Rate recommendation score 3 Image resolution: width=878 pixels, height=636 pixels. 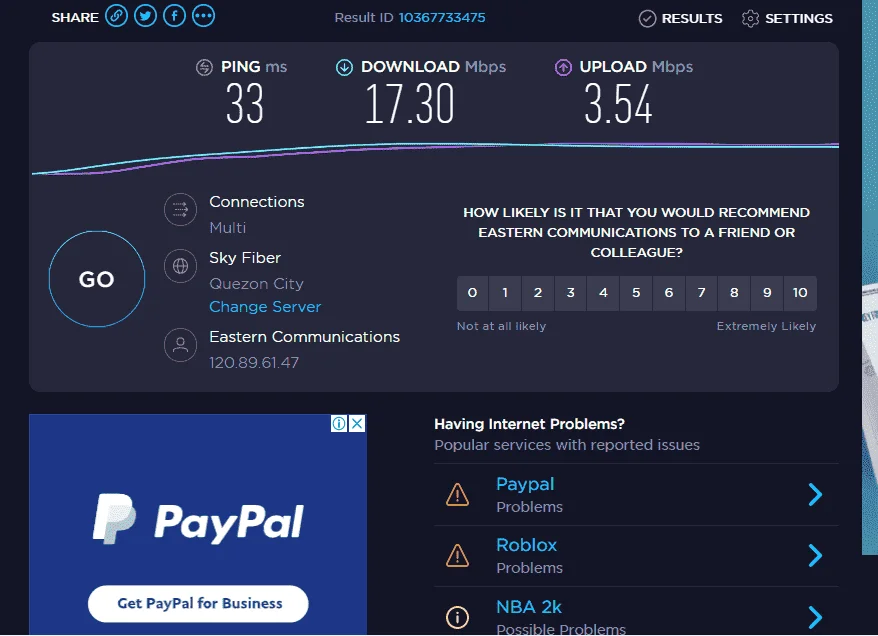click(571, 293)
